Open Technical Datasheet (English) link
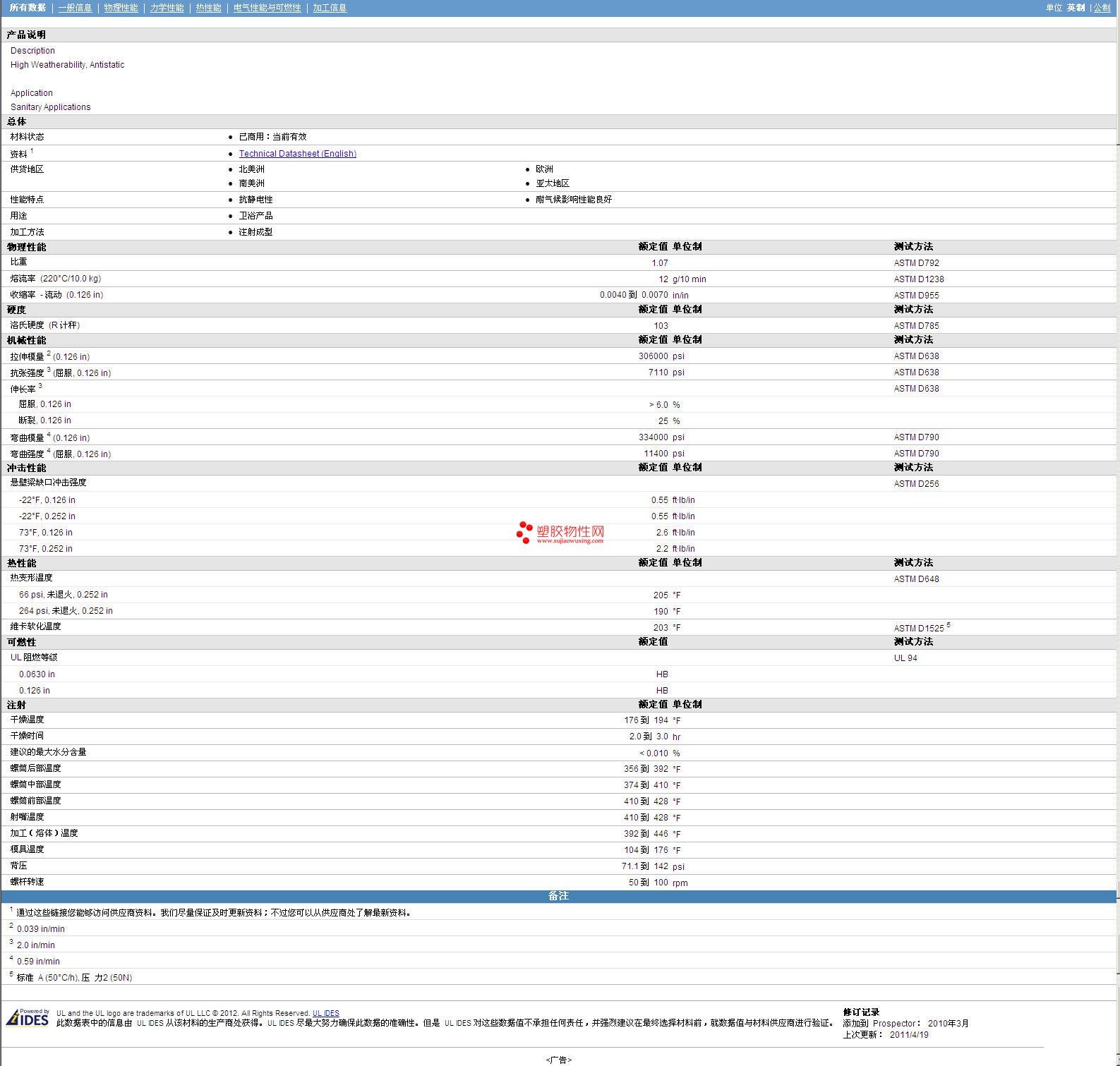Image resolution: width=1120 pixels, height=1066 pixels. (297, 154)
